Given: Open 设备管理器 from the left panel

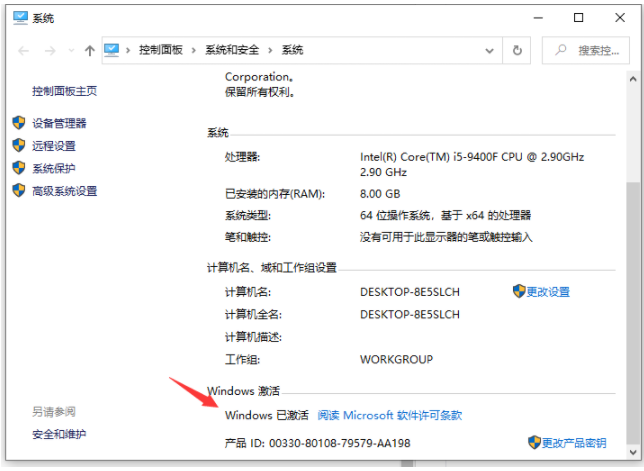Looking at the screenshot, I should click(59, 123).
